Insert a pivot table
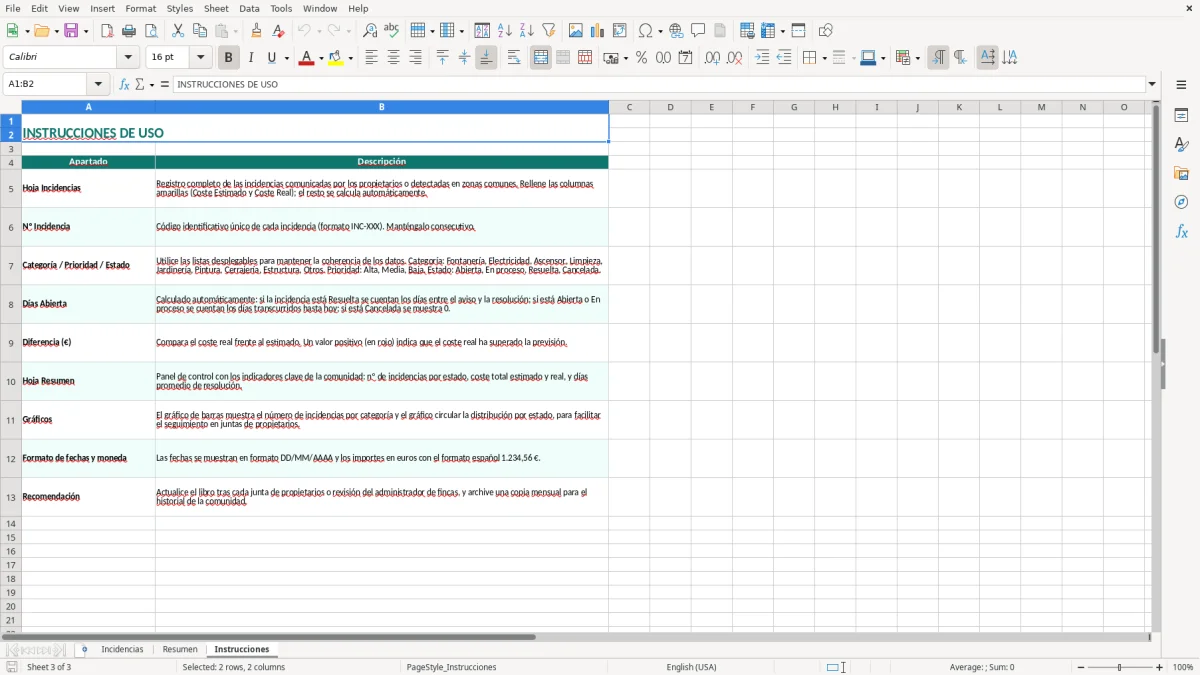The height and width of the screenshot is (675, 1200). [x=620, y=31]
